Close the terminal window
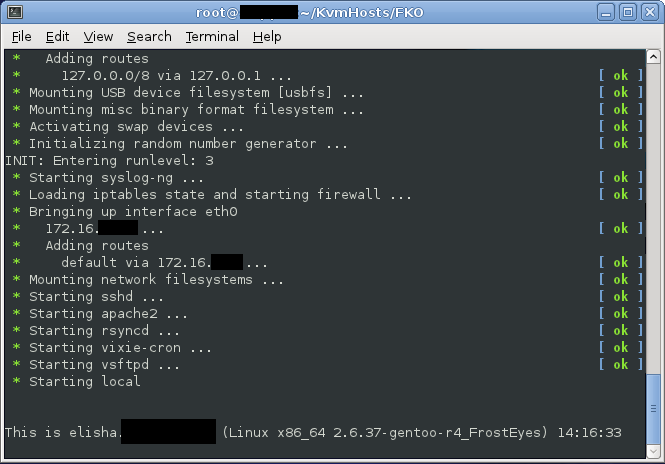Screen dimensions: 665x464 650,12
